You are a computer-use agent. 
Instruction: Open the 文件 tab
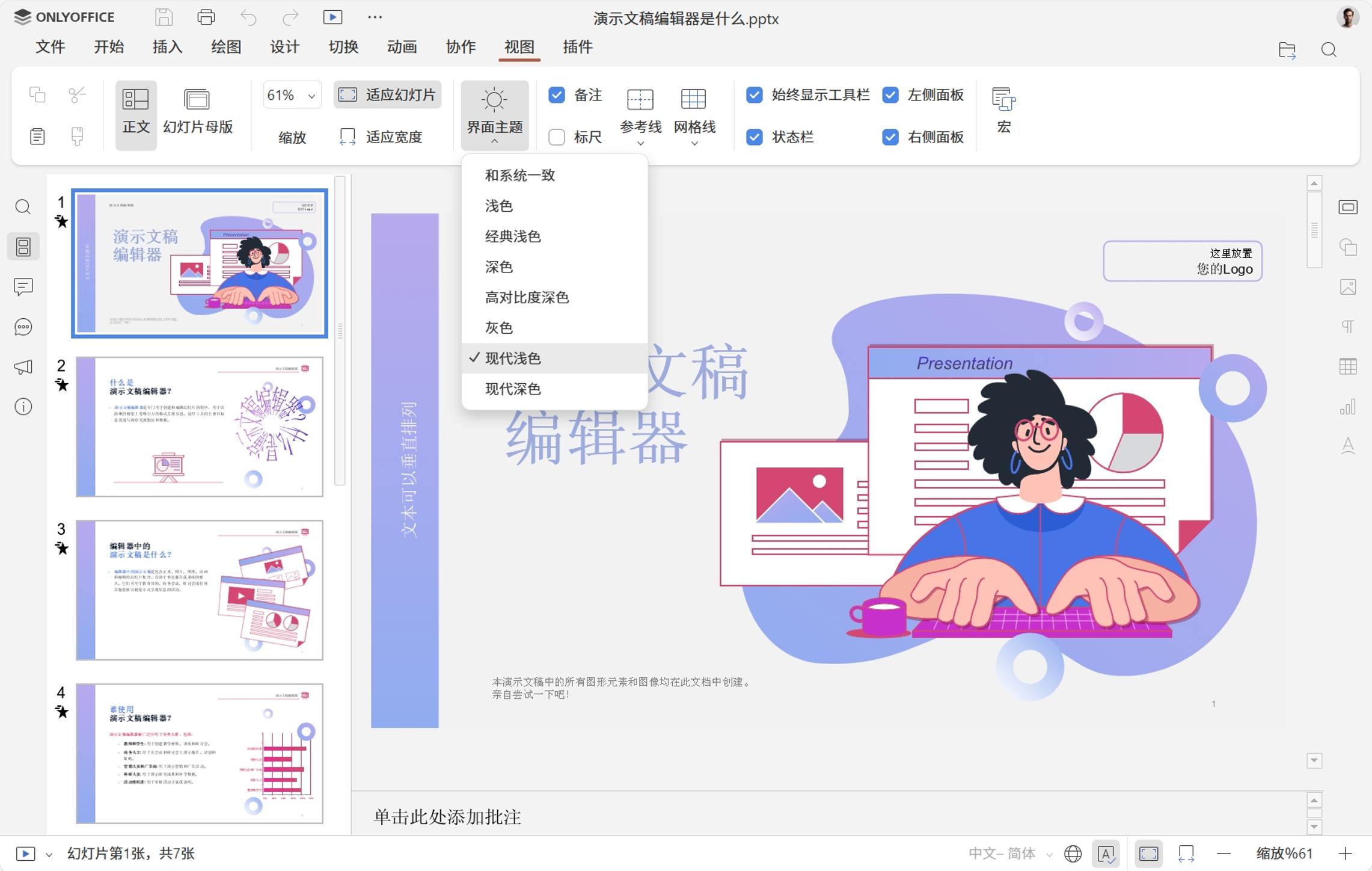50,47
